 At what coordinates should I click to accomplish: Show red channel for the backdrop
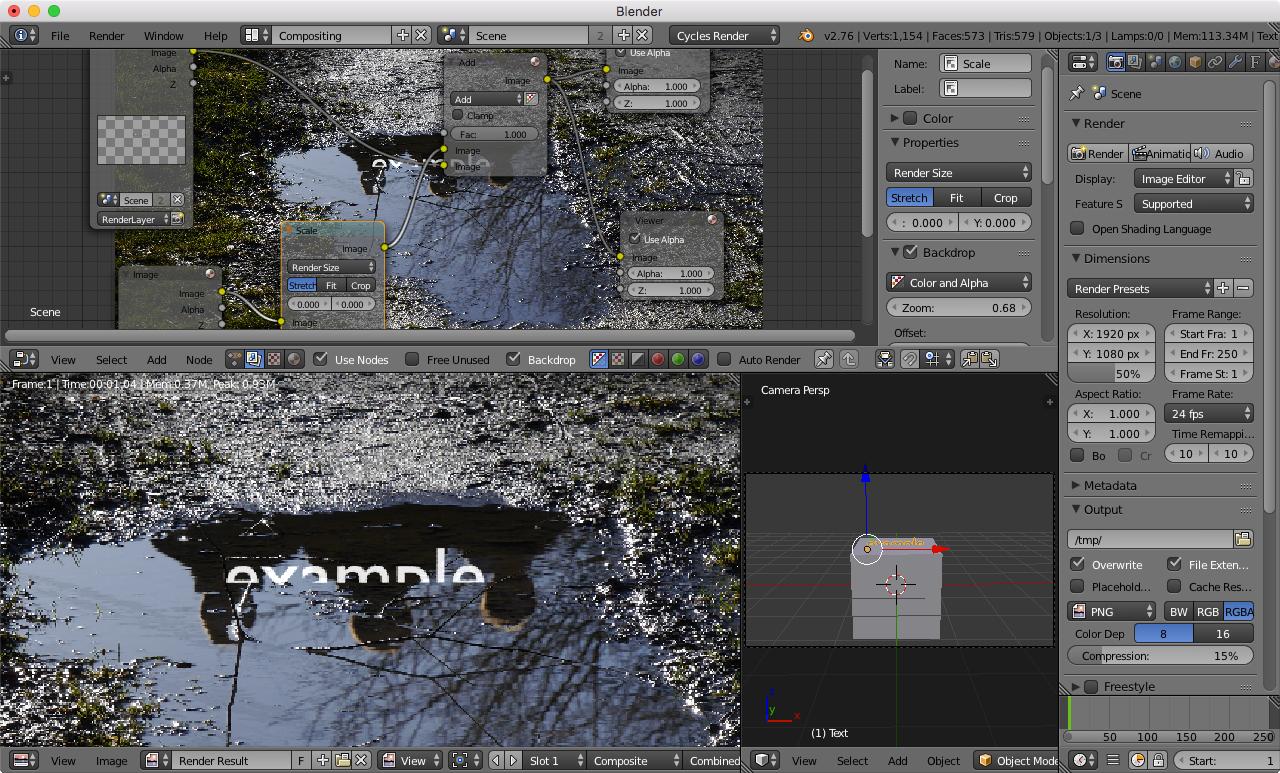[658, 359]
